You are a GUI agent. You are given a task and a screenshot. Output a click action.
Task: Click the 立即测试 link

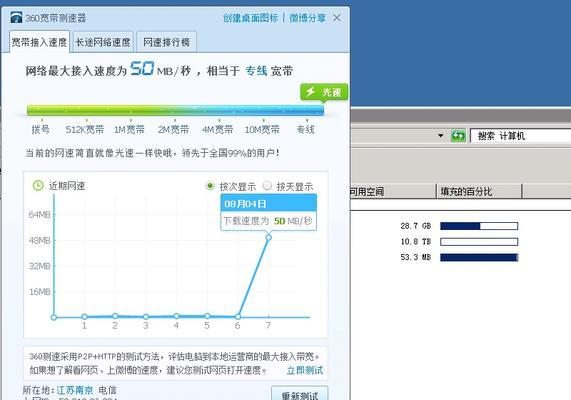click(x=304, y=370)
